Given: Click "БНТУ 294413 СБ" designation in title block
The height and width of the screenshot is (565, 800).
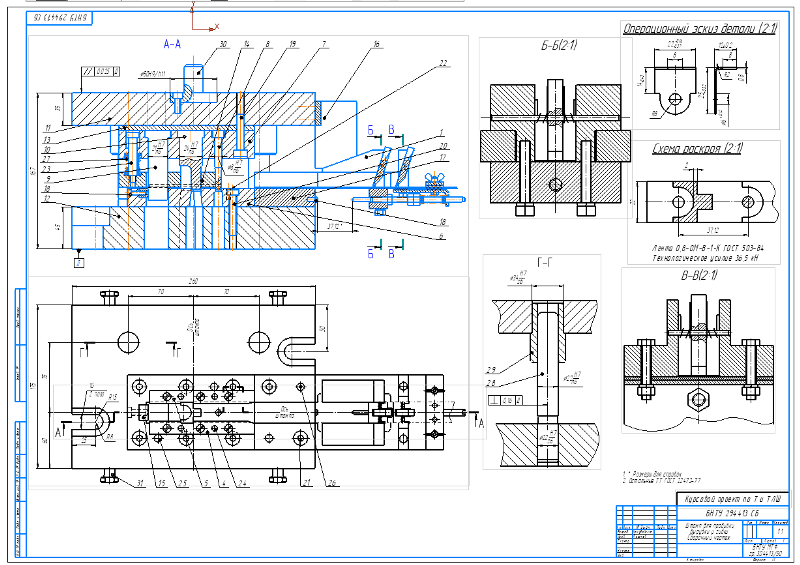Looking at the screenshot, I should coord(732,513).
